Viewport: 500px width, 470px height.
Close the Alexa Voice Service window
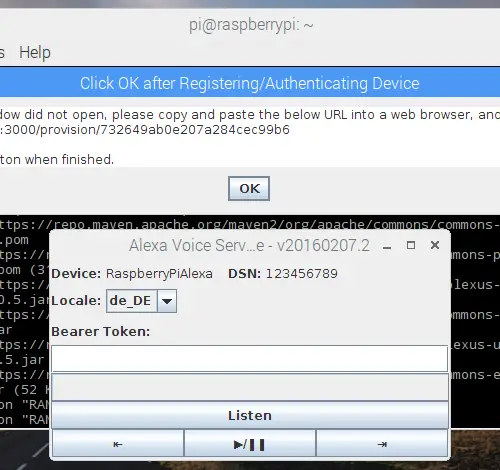coord(435,245)
